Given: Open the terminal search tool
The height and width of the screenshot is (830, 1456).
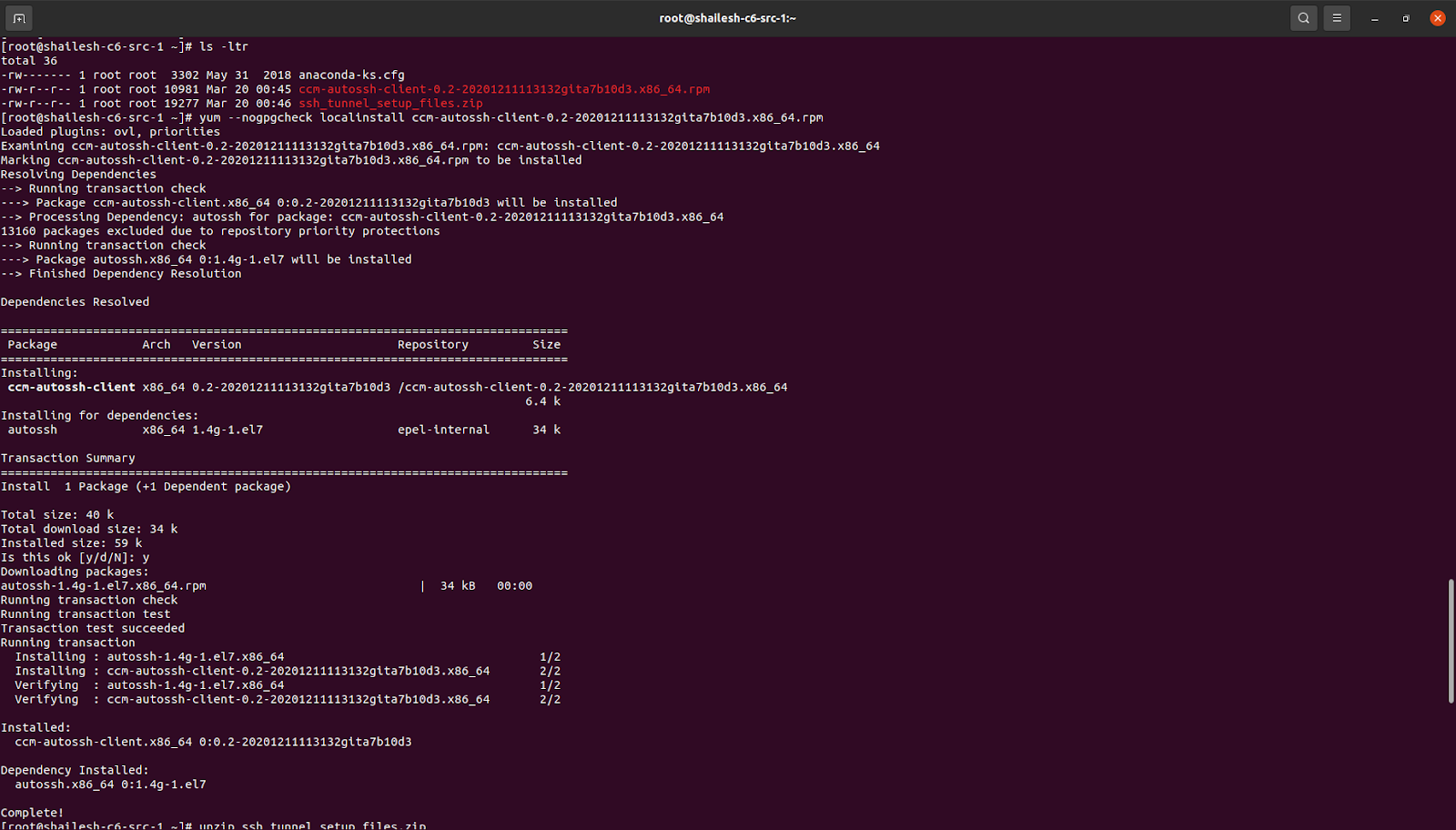Looking at the screenshot, I should tap(1303, 17).
